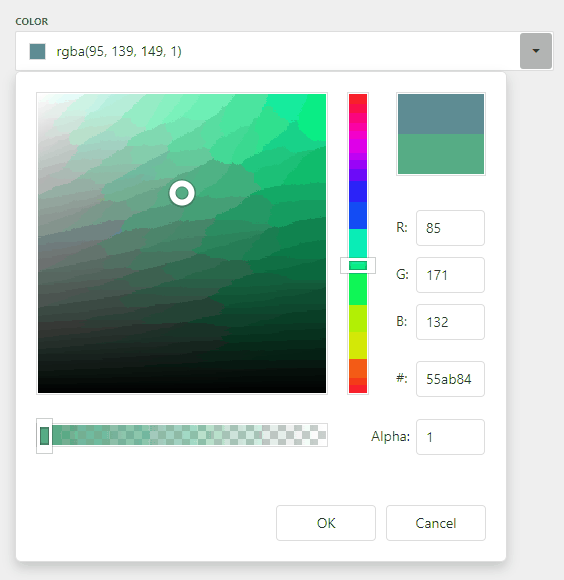
Task: Click the alpha transparency slider handle
Action: tap(44, 436)
